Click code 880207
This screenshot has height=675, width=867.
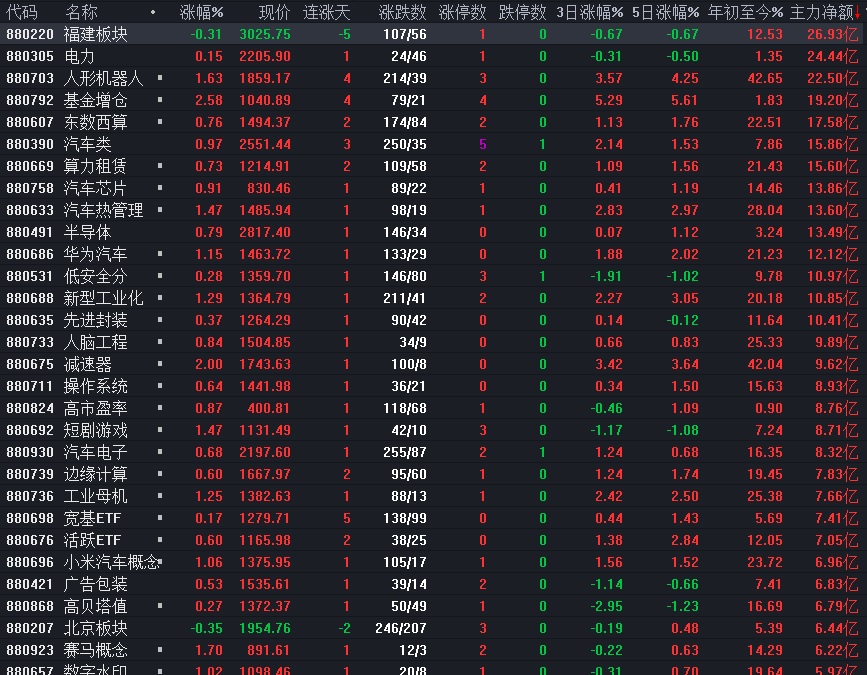tap(30, 629)
